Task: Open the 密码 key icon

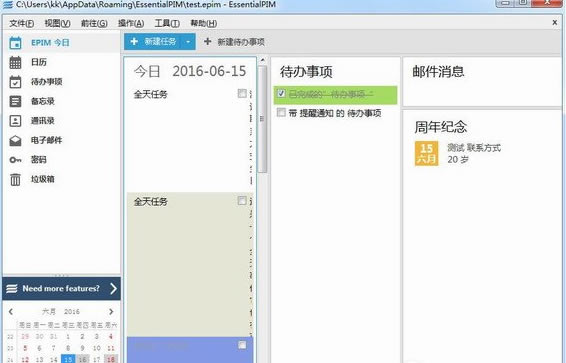Action: [15, 160]
